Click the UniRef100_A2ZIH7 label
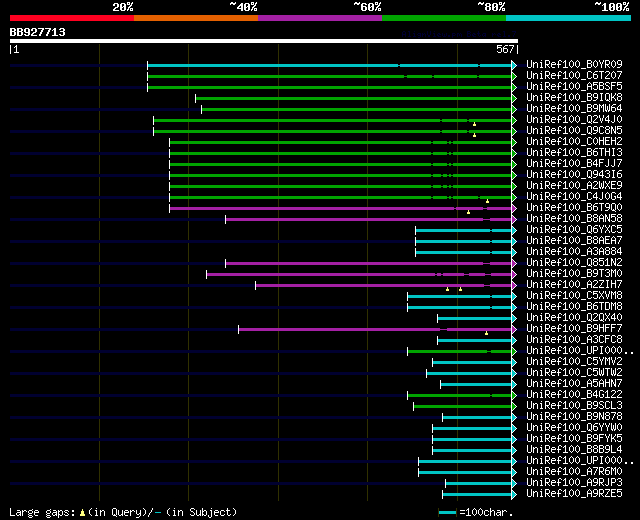The height and width of the screenshot is (520, 640). [x=574, y=285]
